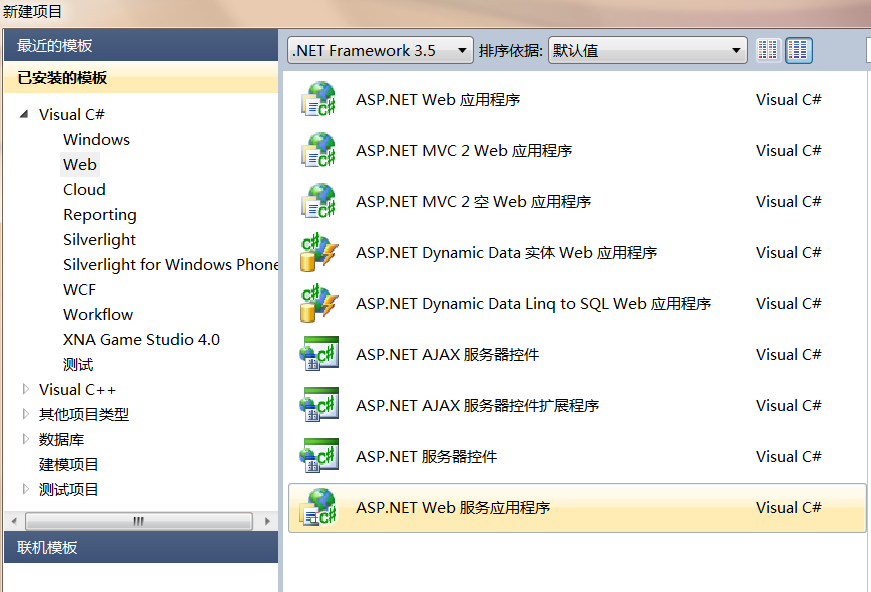This screenshot has width=871, height=592.
Task: Click the tree scrollbar left arrow
Action: pyautogui.click(x=14, y=521)
